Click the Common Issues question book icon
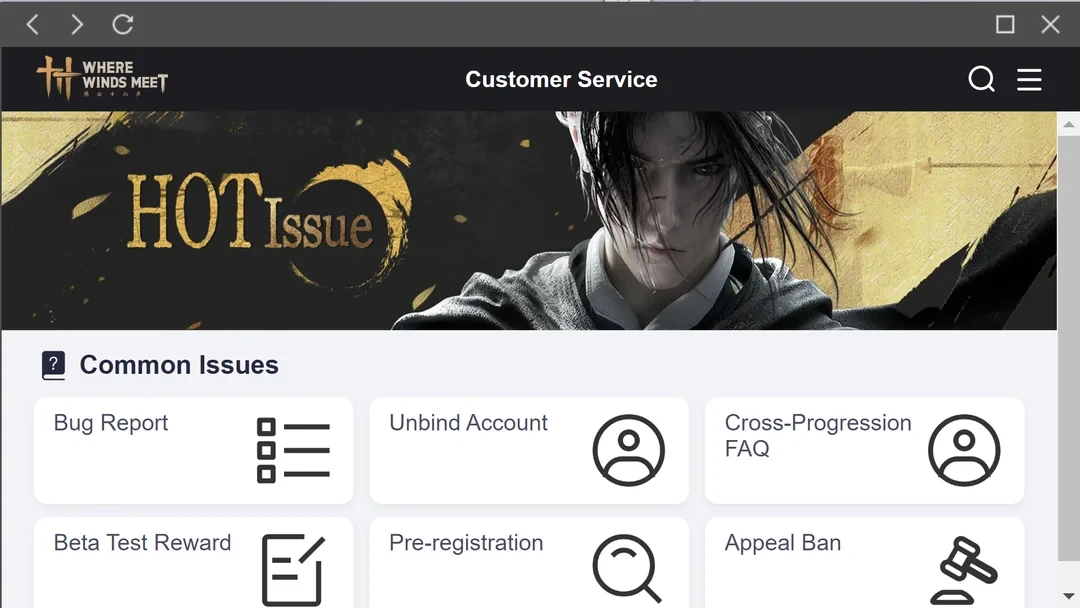Image resolution: width=1080 pixels, height=608 pixels. (53, 365)
